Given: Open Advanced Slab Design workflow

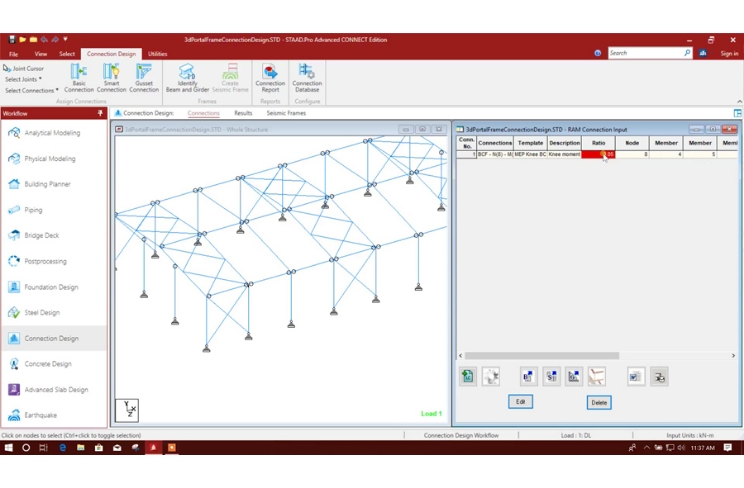Looking at the screenshot, I should (x=54, y=390).
